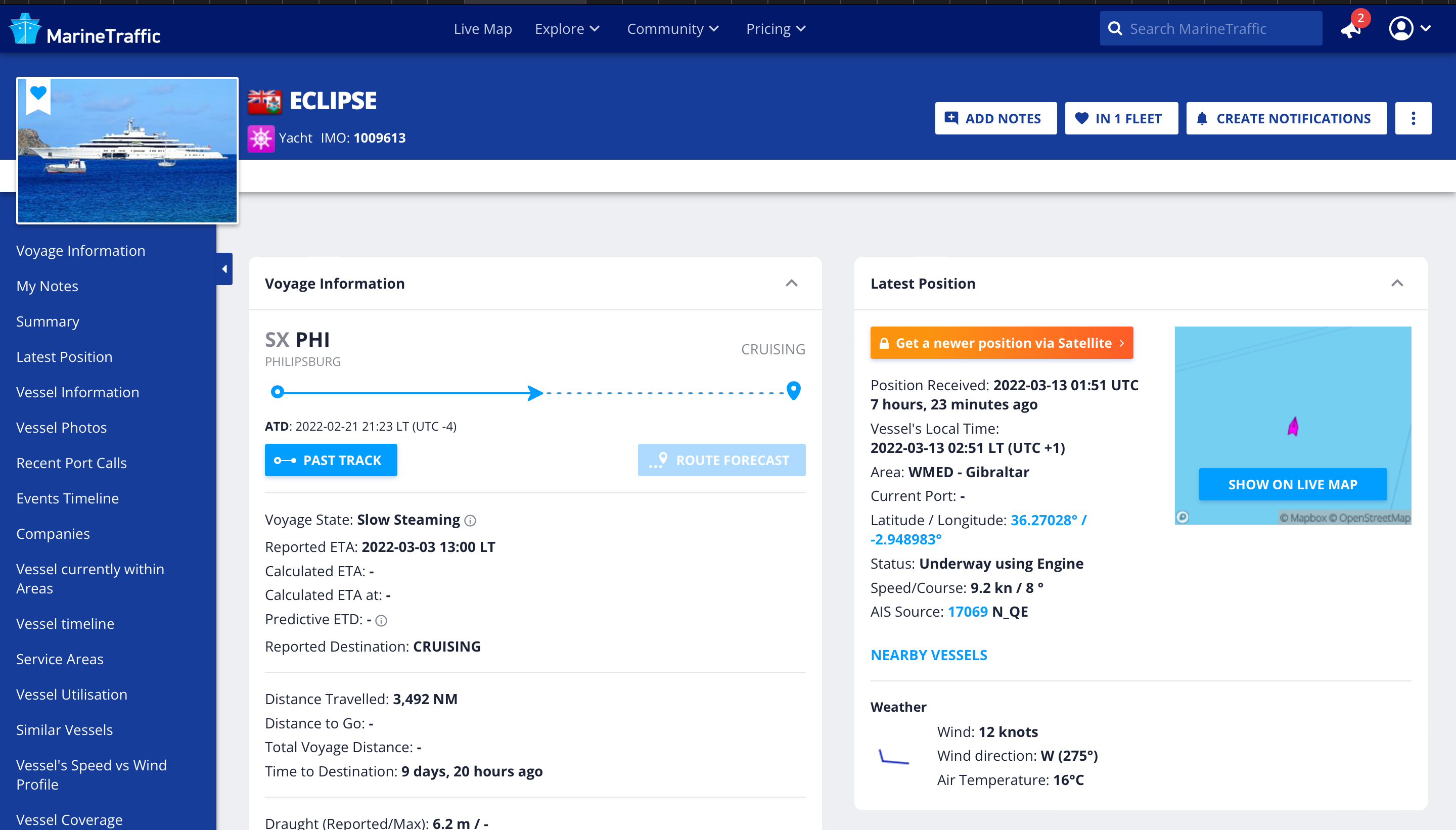Open the notifications megaphone icon
1456x830 pixels.
click(1350, 30)
